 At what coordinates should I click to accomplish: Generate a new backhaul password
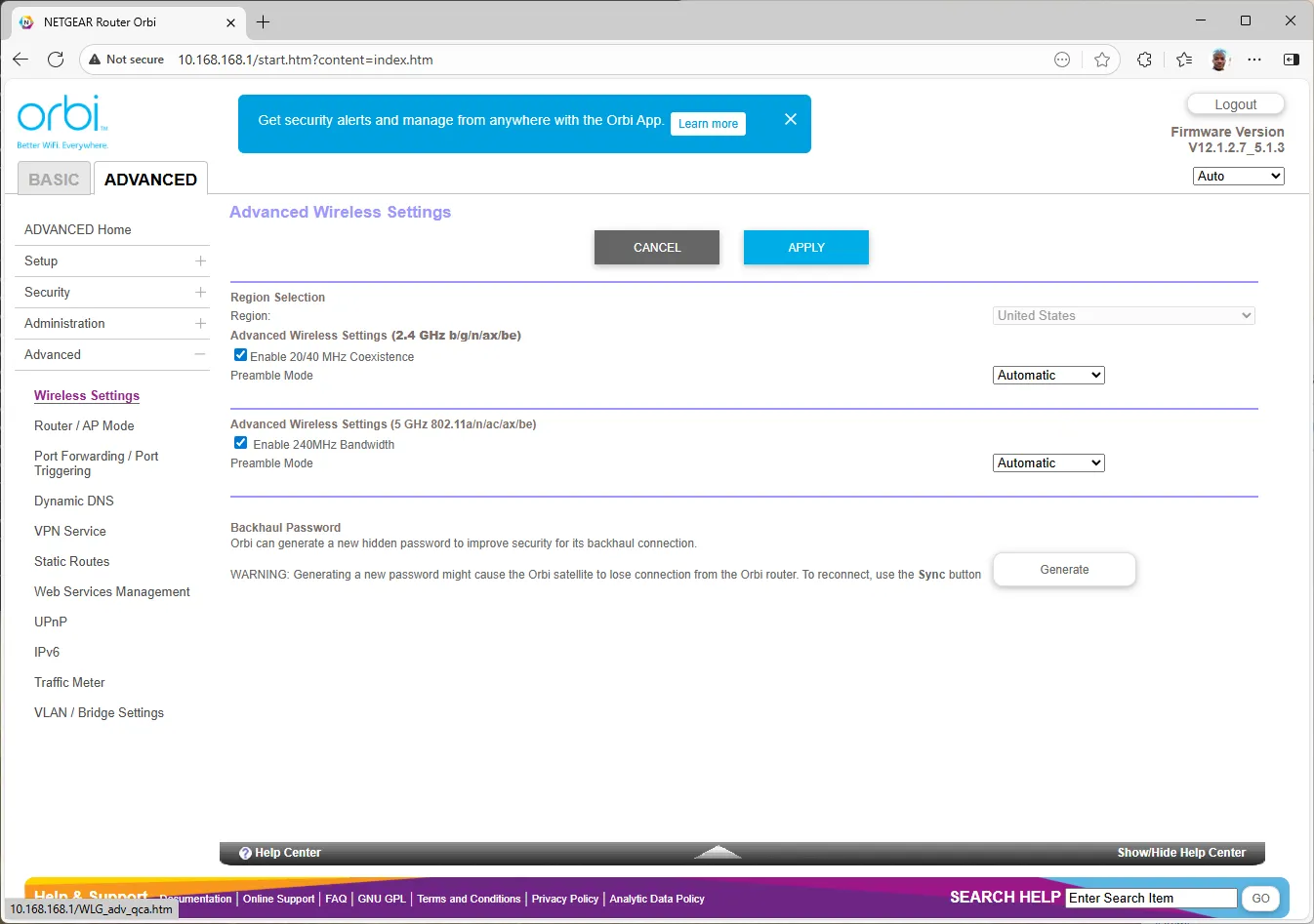pos(1064,569)
